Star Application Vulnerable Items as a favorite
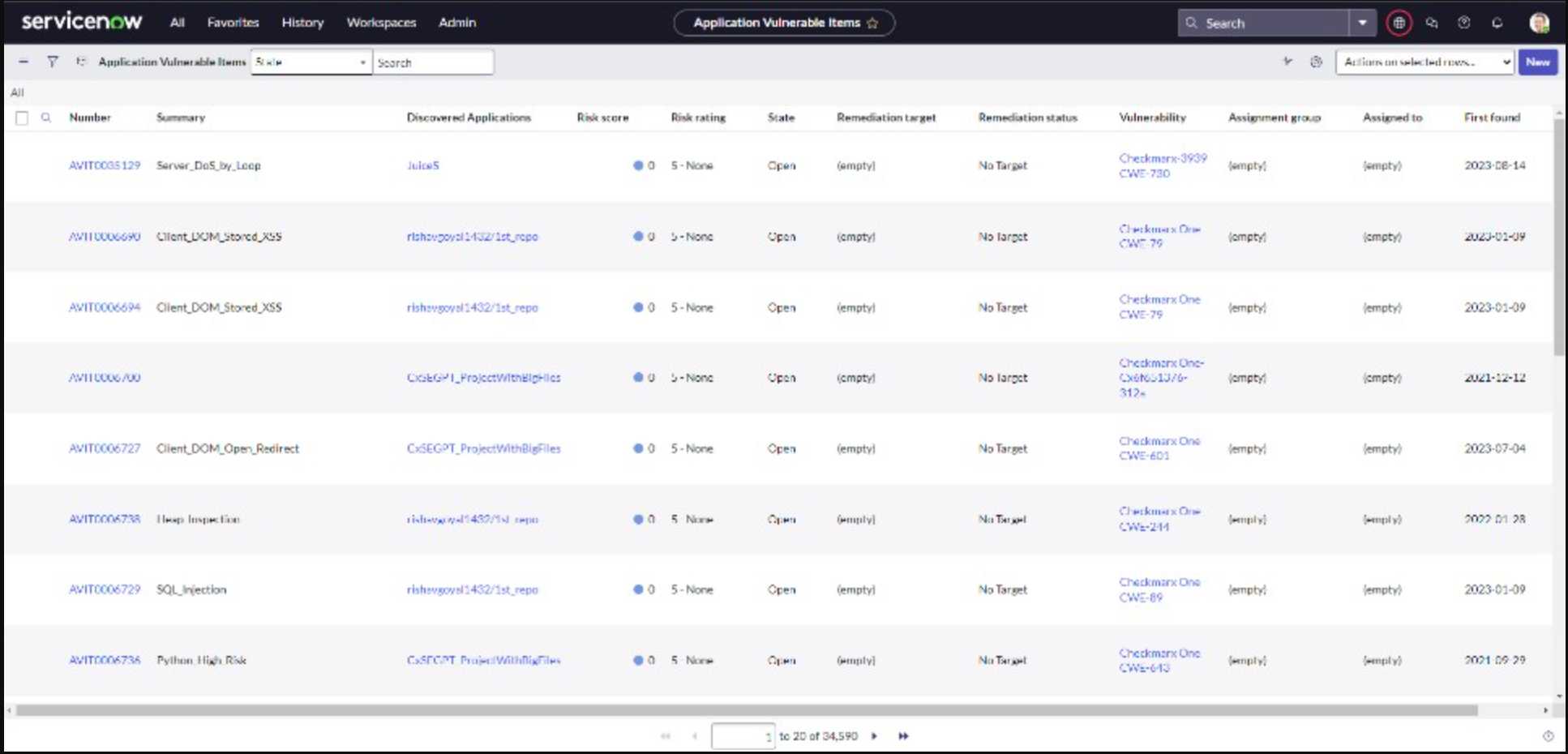 coord(873,23)
